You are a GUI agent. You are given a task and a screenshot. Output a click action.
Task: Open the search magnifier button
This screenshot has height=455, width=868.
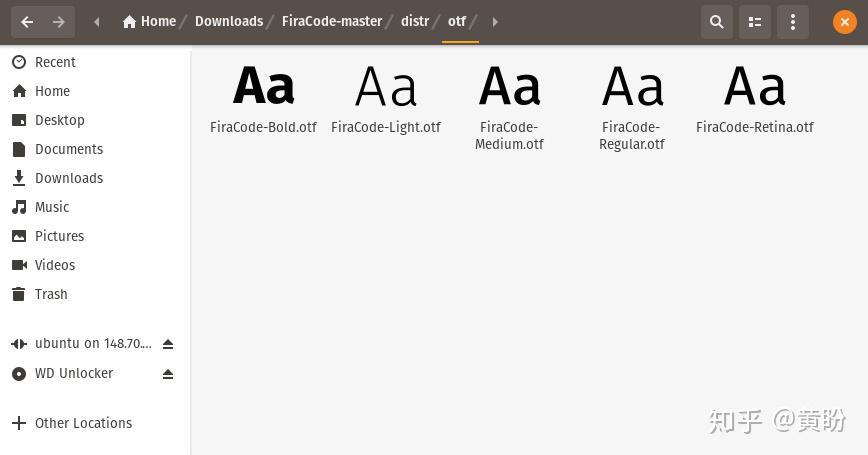[x=716, y=21]
